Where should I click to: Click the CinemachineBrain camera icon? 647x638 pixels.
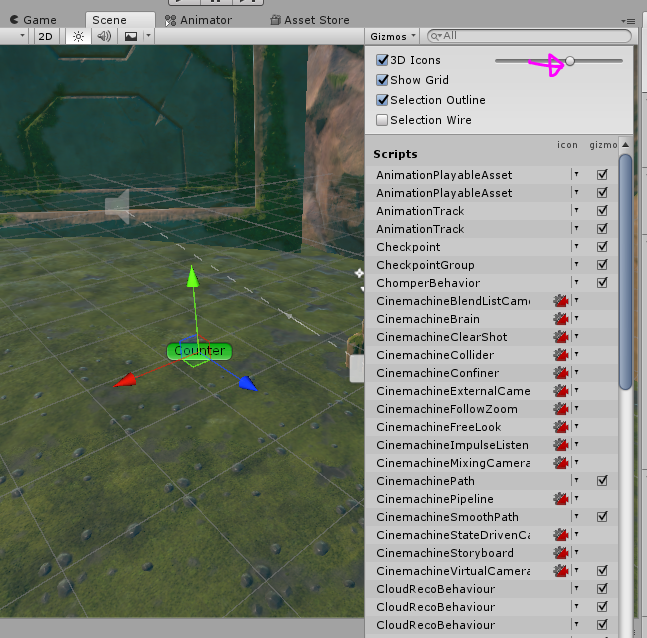click(x=561, y=319)
